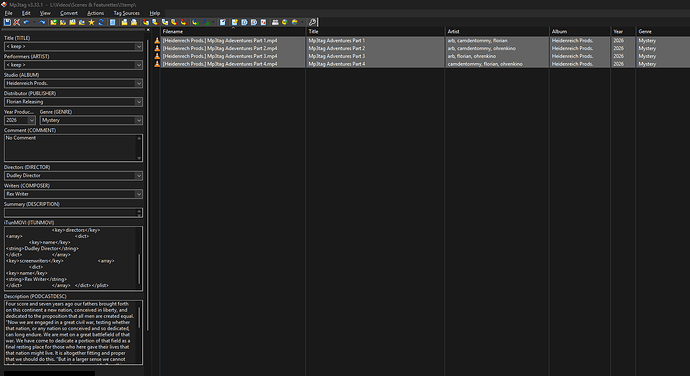This screenshot has height=376, width=690.
Task: Refresh the file view with the blue circular arrows icon
Action: [x=101, y=22]
